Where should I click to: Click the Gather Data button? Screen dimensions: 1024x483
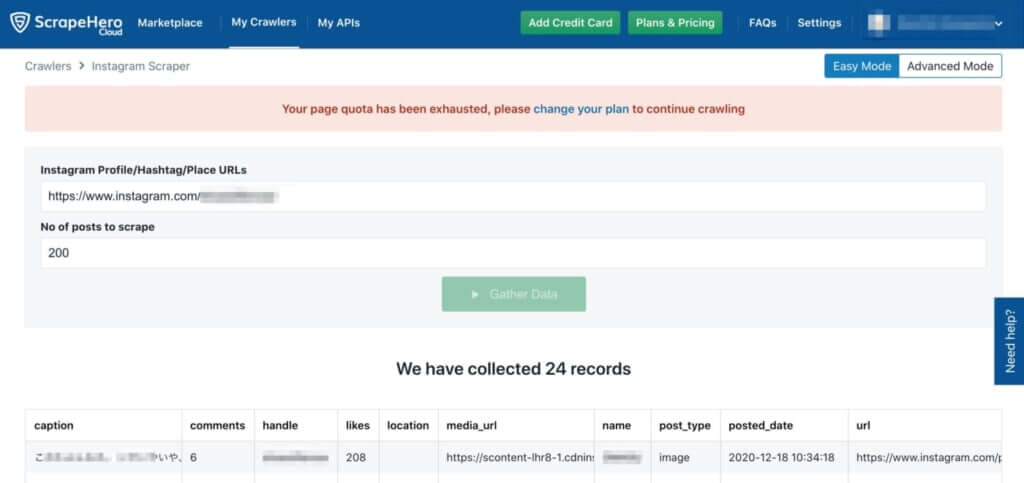[x=513, y=294]
